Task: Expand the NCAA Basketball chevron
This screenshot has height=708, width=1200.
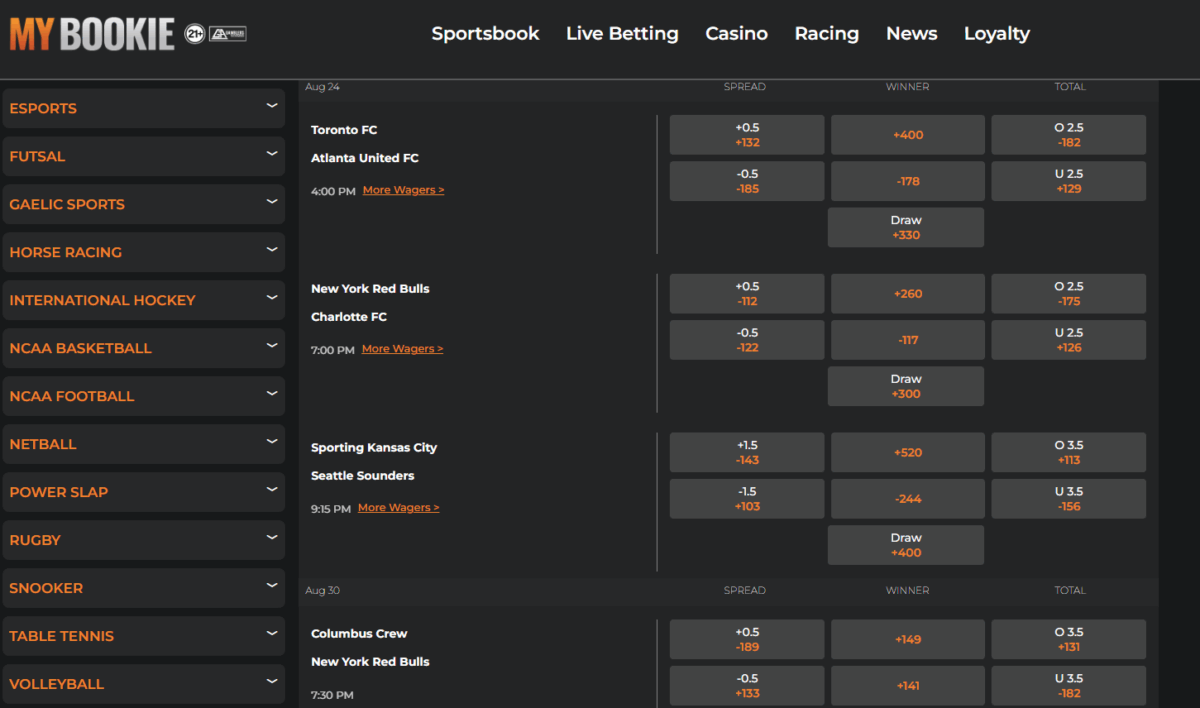Action: pyautogui.click(x=271, y=345)
